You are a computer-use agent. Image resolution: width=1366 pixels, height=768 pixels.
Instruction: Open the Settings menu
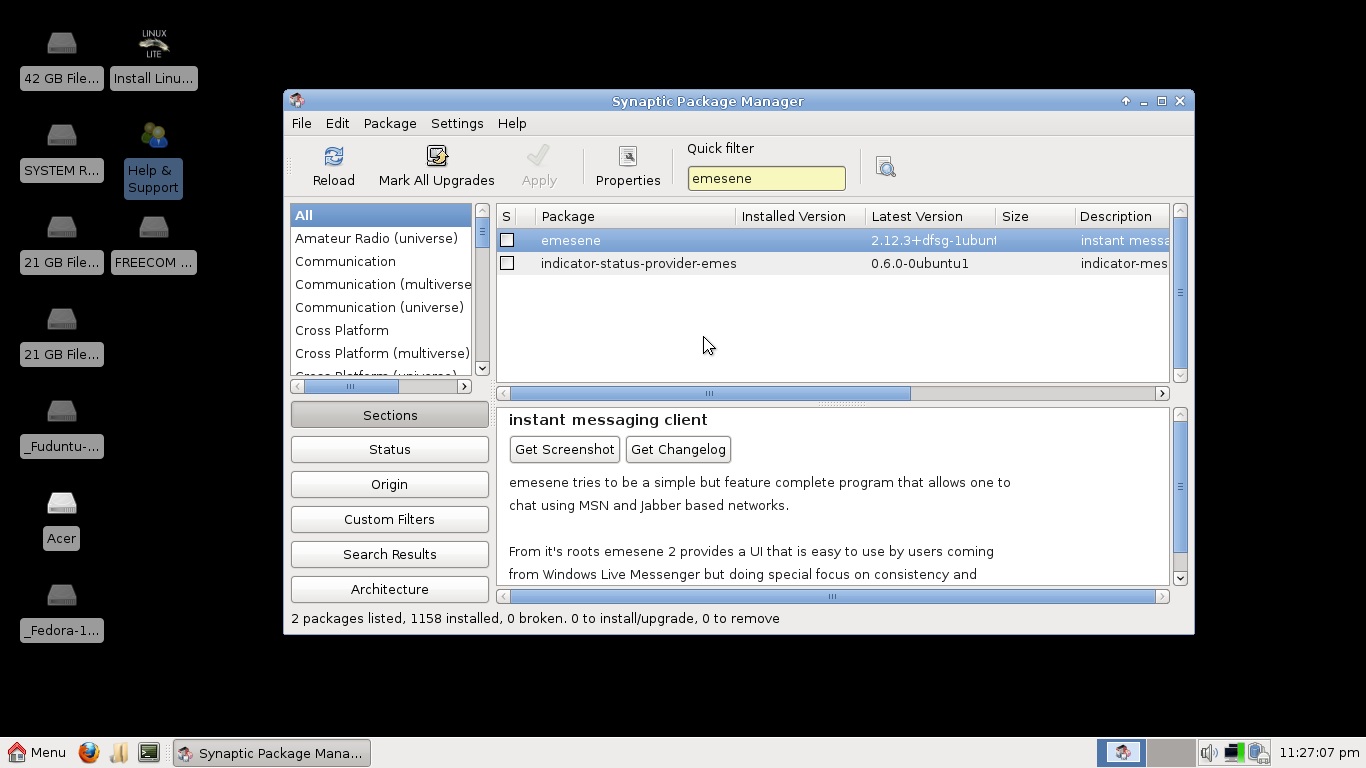point(457,123)
